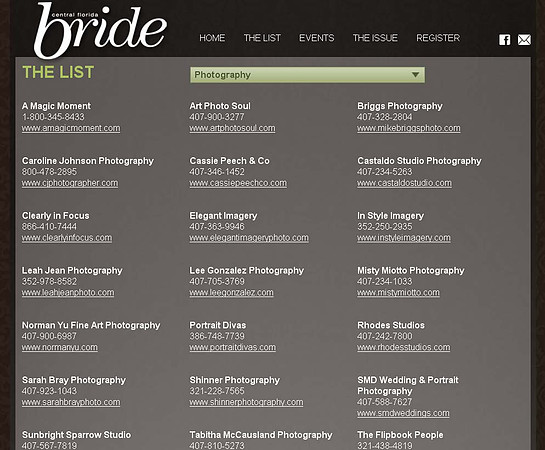This screenshot has height=450, width=545.
Task: Click Tabitha McCausland Photography heading
Action: click(x=261, y=435)
